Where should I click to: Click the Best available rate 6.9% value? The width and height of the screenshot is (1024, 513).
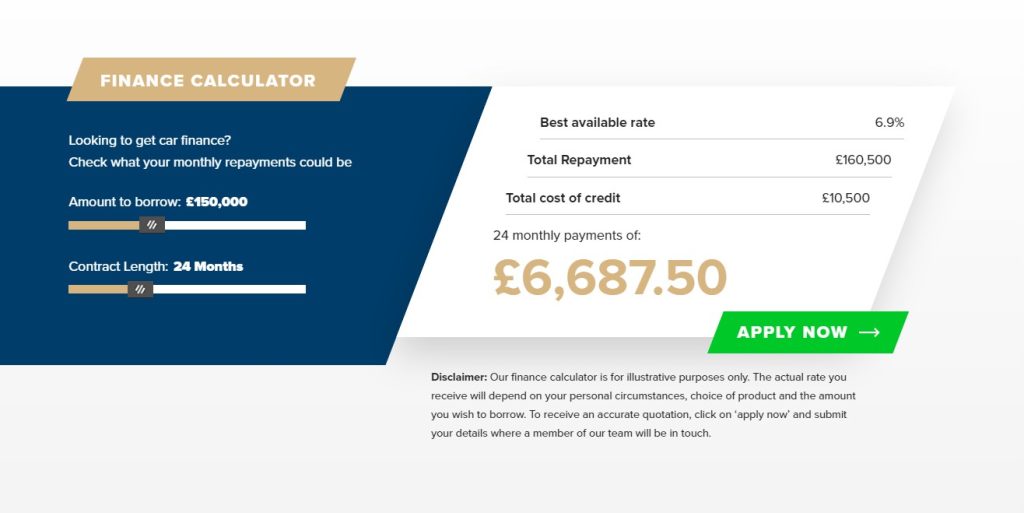pyautogui.click(x=889, y=122)
